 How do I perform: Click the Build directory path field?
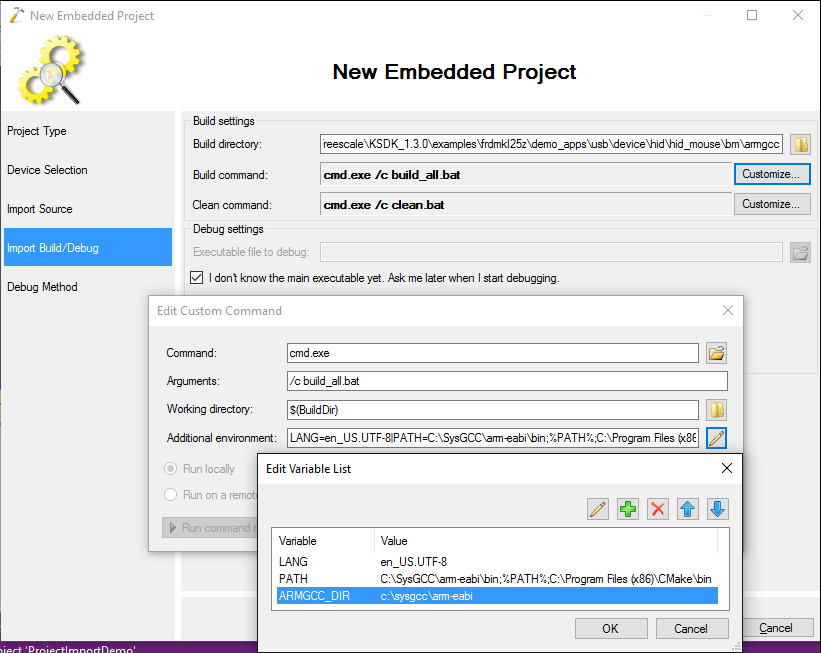pos(551,144)
